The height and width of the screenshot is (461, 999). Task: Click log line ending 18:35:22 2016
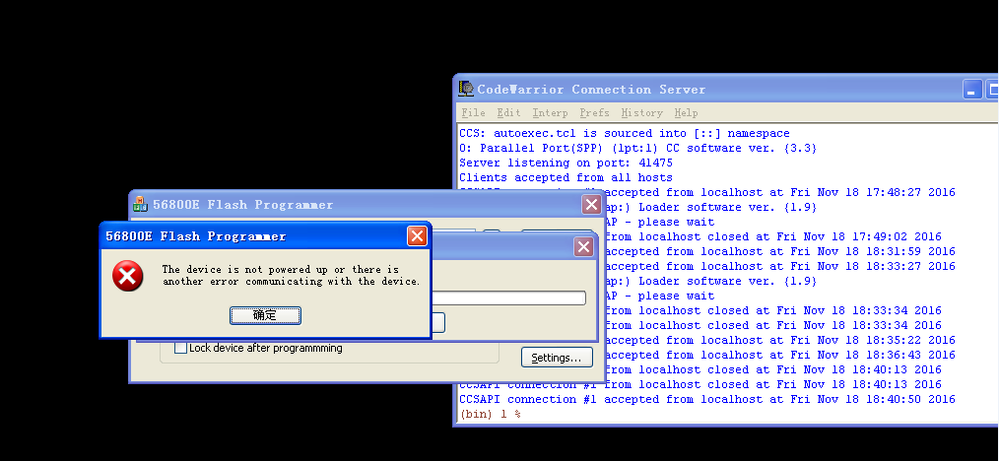pos(780,340)
